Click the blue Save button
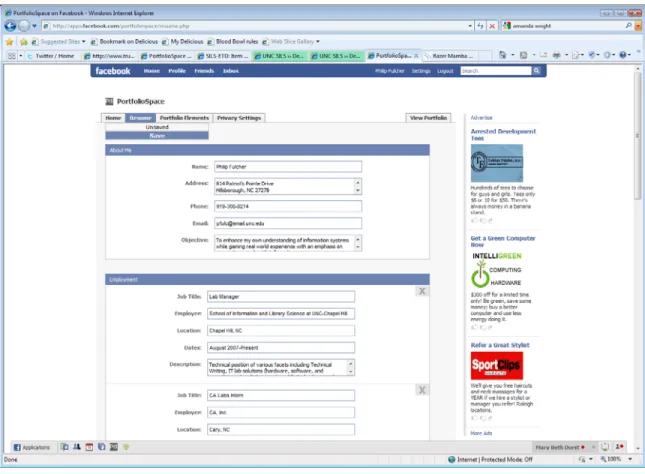The width and height of the screenshot is (645, 474). [x=157, y=136]
